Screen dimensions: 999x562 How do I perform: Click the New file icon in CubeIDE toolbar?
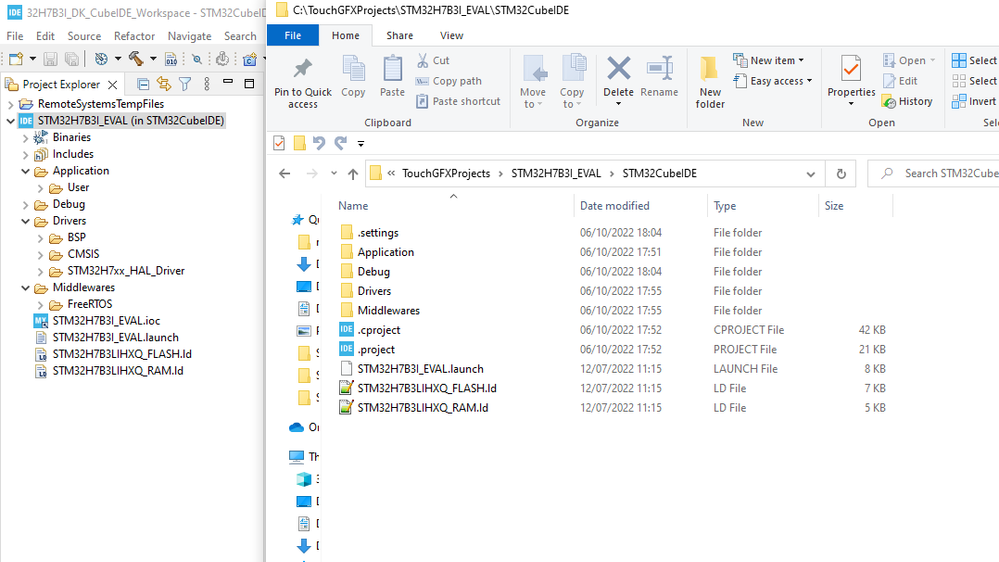pyautogui.click(x=16, y=59)
